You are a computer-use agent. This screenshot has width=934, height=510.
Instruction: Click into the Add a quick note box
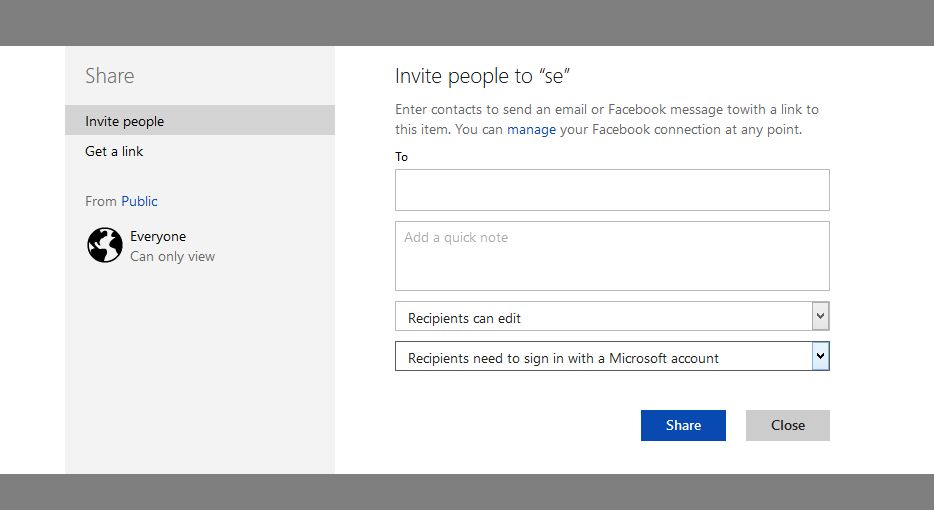pos(612,256)
